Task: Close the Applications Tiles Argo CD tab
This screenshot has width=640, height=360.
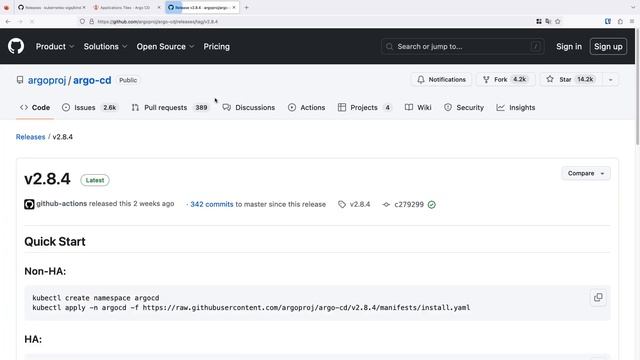Action: tap(159, 7)
